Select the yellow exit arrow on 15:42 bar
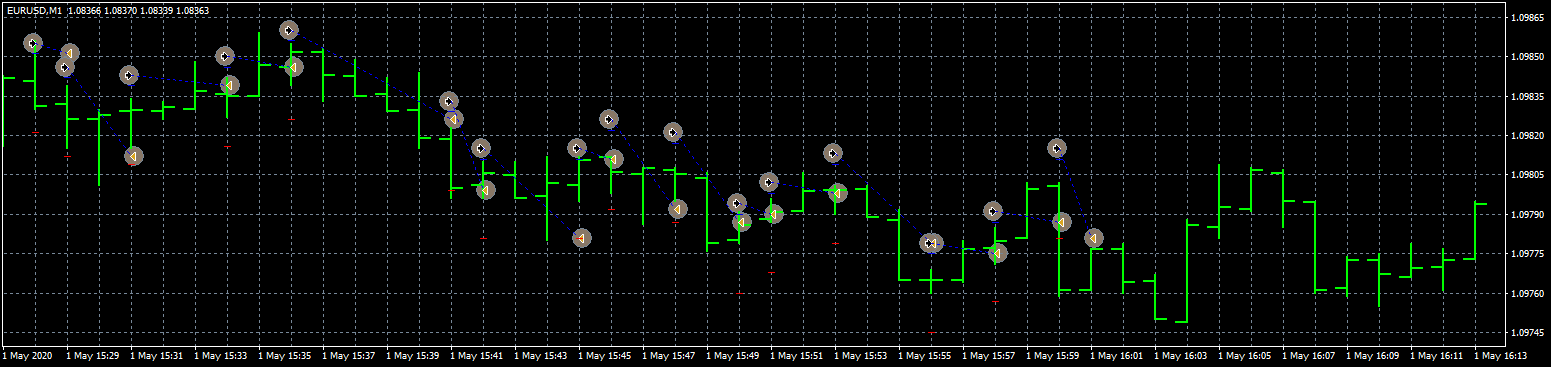Image resolution: width=1551 pixels, height=367 pixels. [x=485, y=190]
